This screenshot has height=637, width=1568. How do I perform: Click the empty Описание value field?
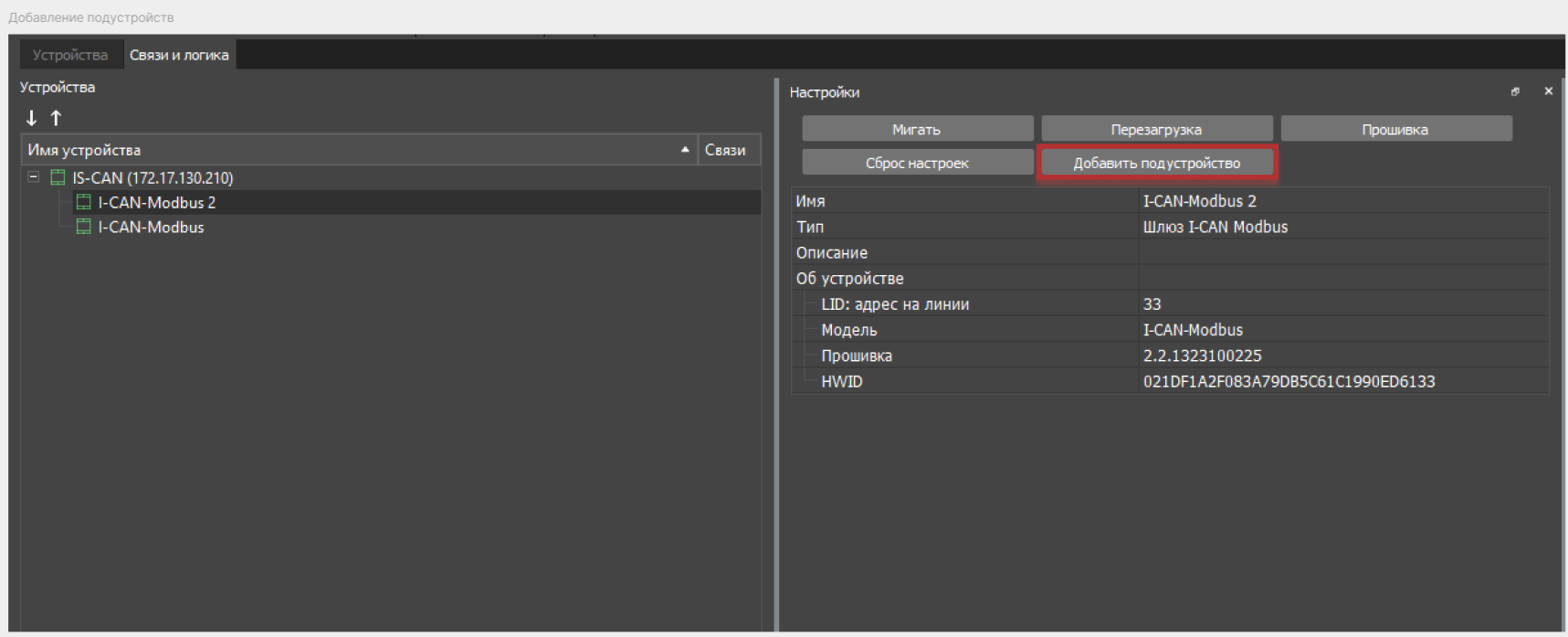point(1342,253)
